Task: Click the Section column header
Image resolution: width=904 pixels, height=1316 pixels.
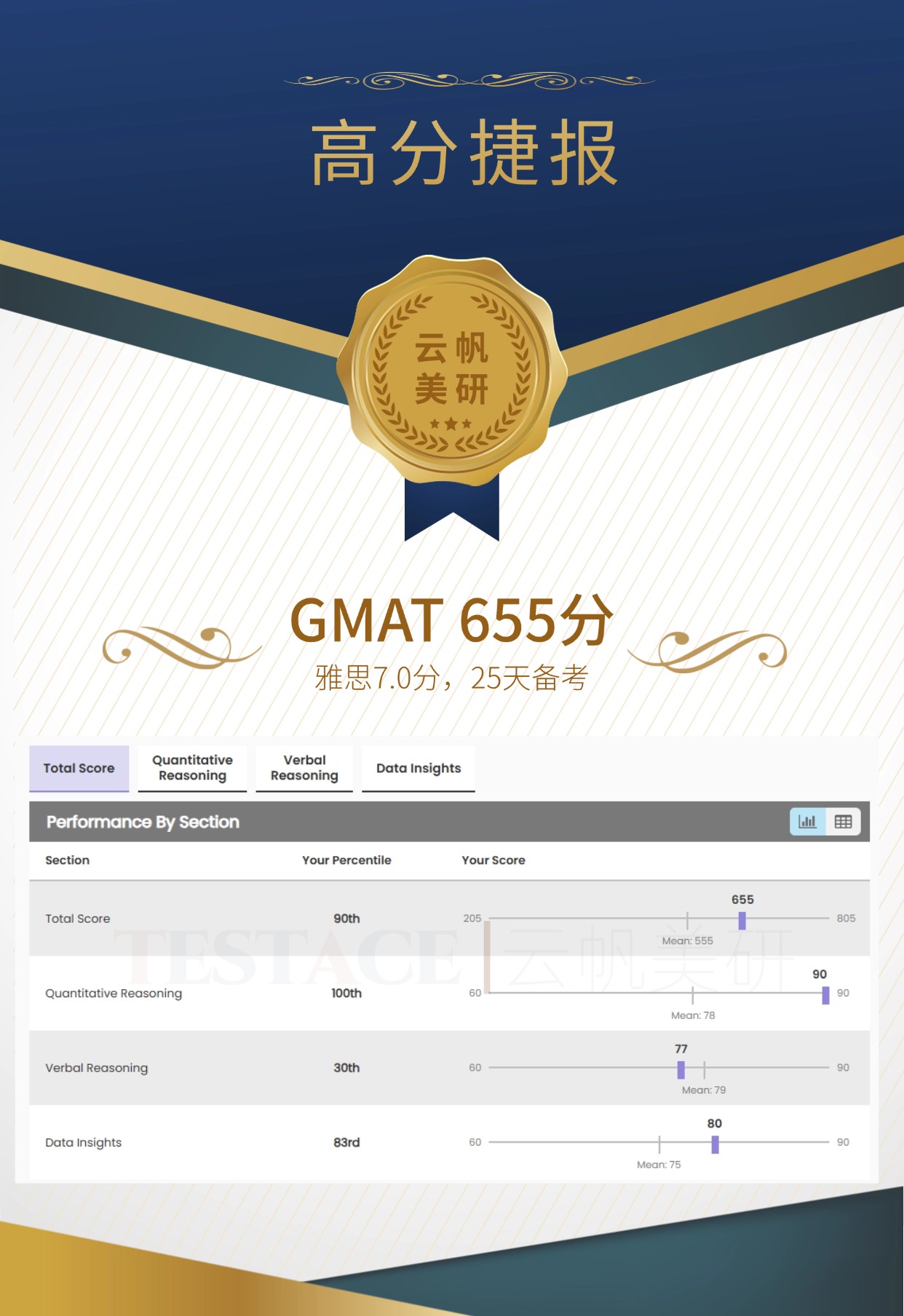Action: pyautogui.click(x=67, y=860)
